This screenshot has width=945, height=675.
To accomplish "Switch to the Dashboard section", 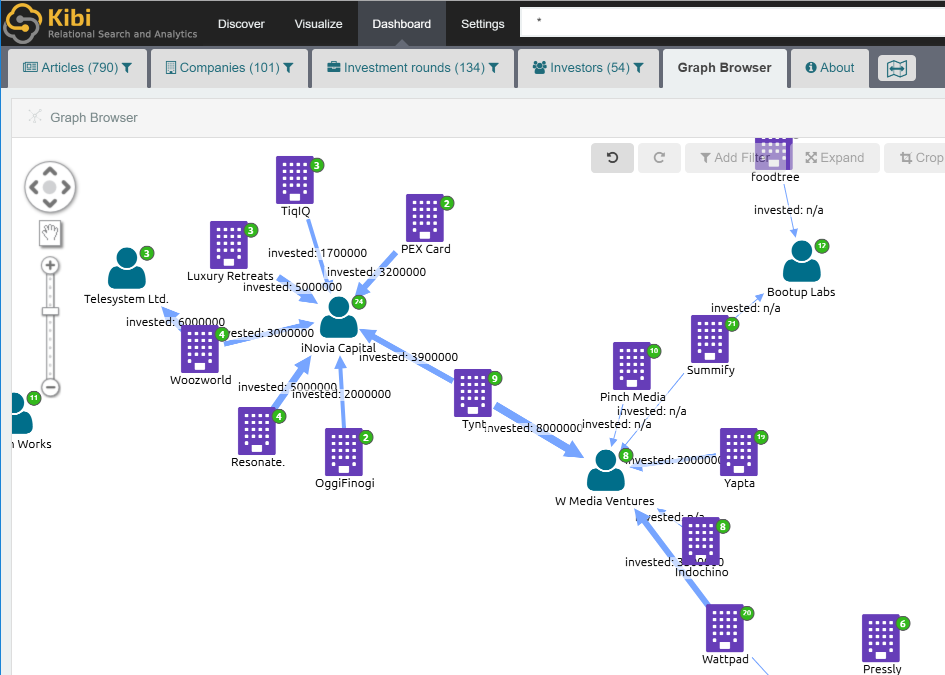I will [x=401, y=24].
